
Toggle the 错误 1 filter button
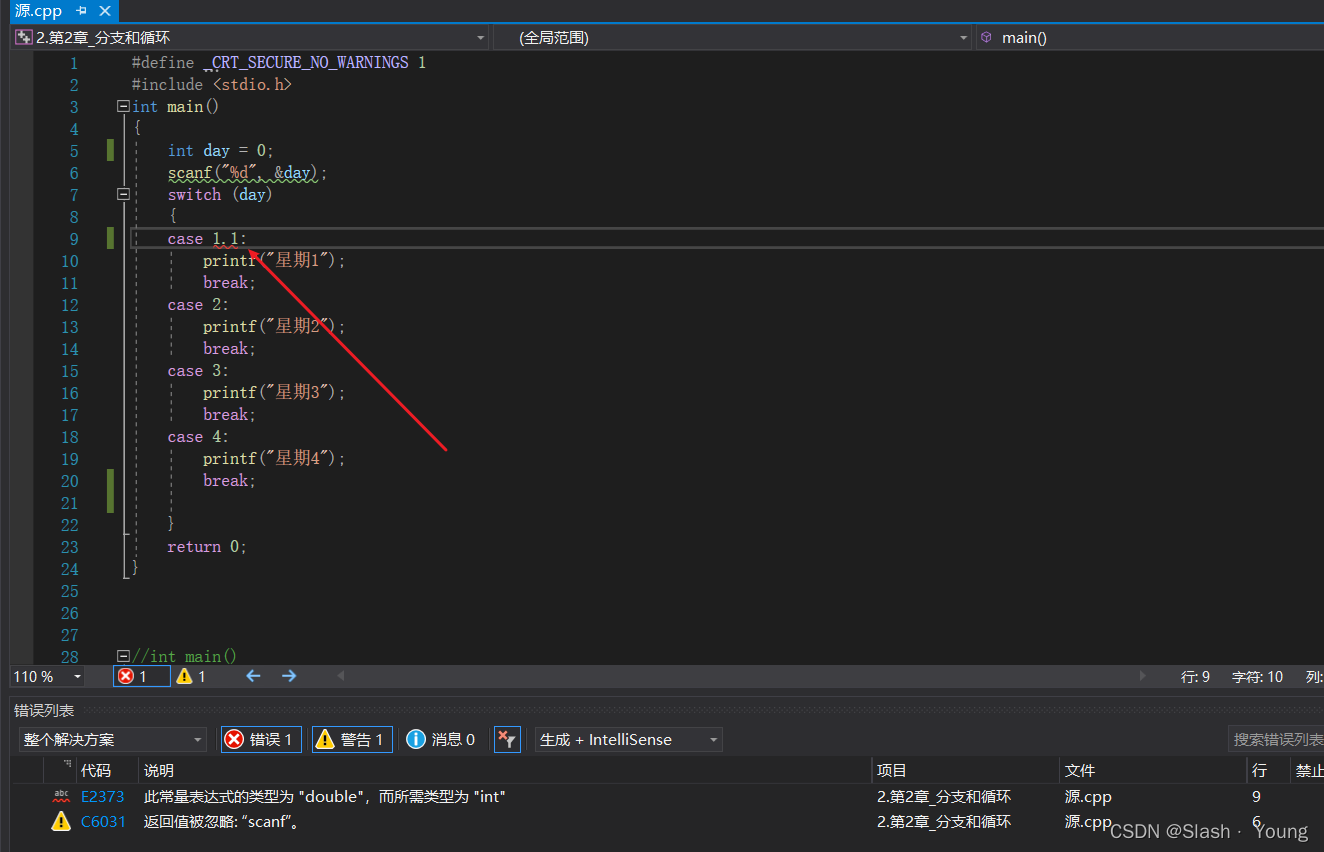coord(261,740)
